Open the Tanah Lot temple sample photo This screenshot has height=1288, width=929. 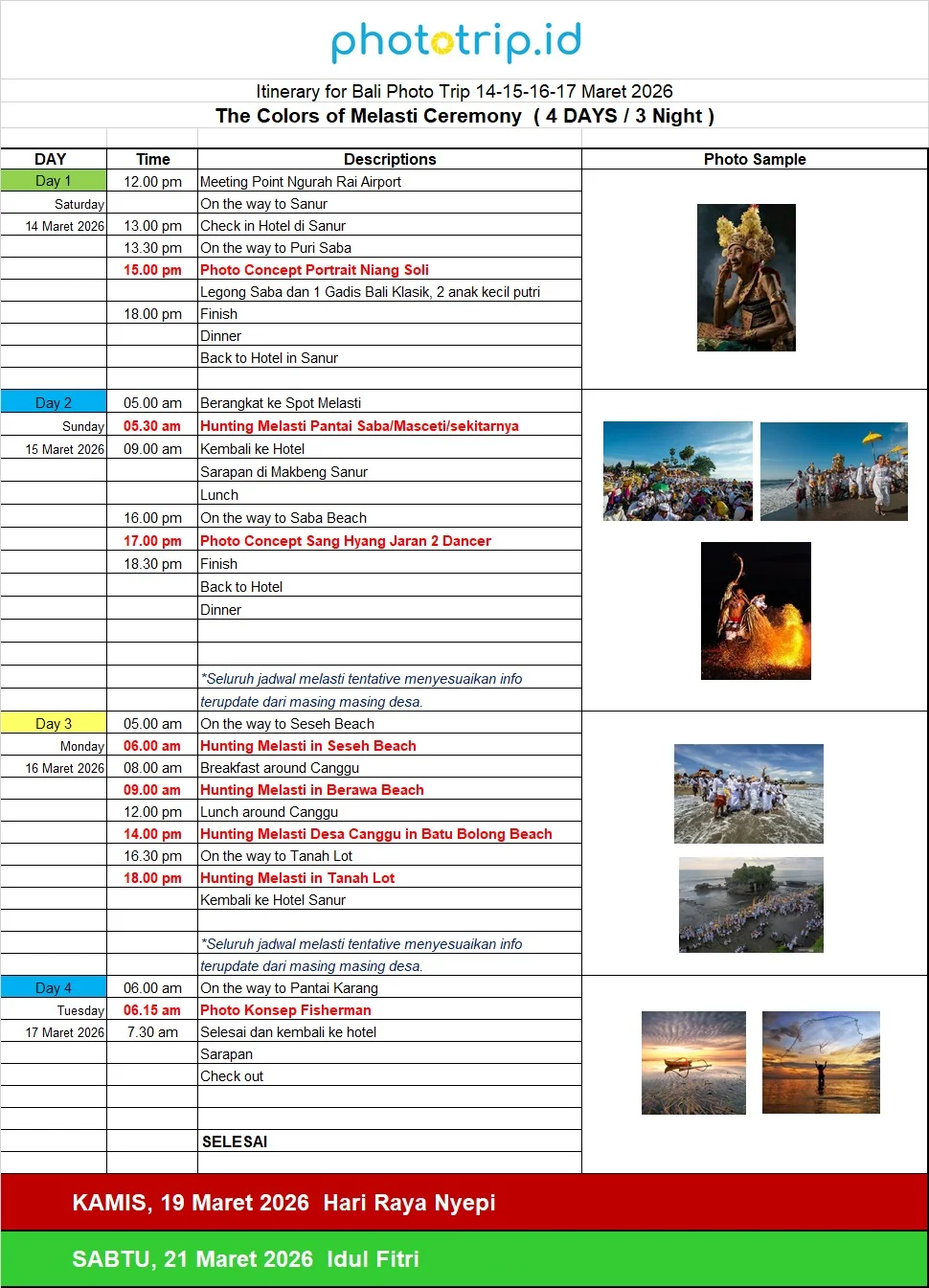[751, 905]
